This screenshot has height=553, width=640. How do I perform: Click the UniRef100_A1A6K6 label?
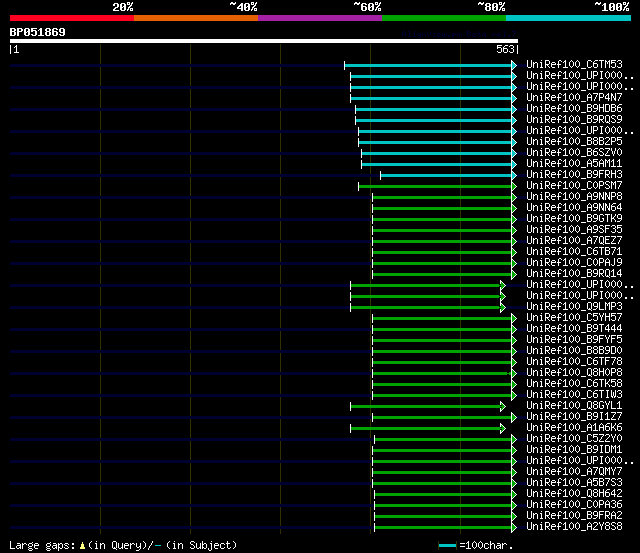coord(574,428)
